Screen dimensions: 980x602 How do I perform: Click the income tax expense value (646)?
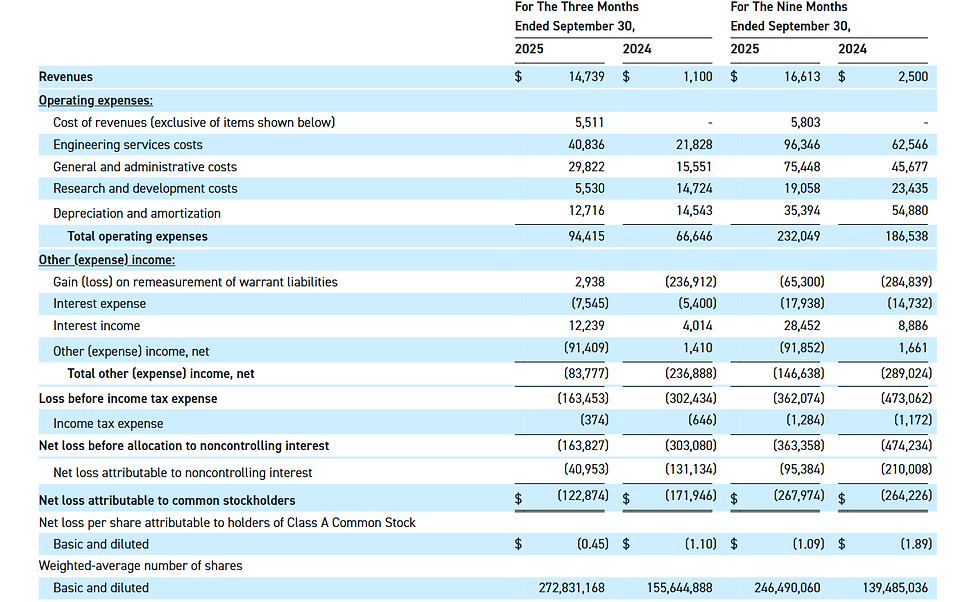coord(702,420)
